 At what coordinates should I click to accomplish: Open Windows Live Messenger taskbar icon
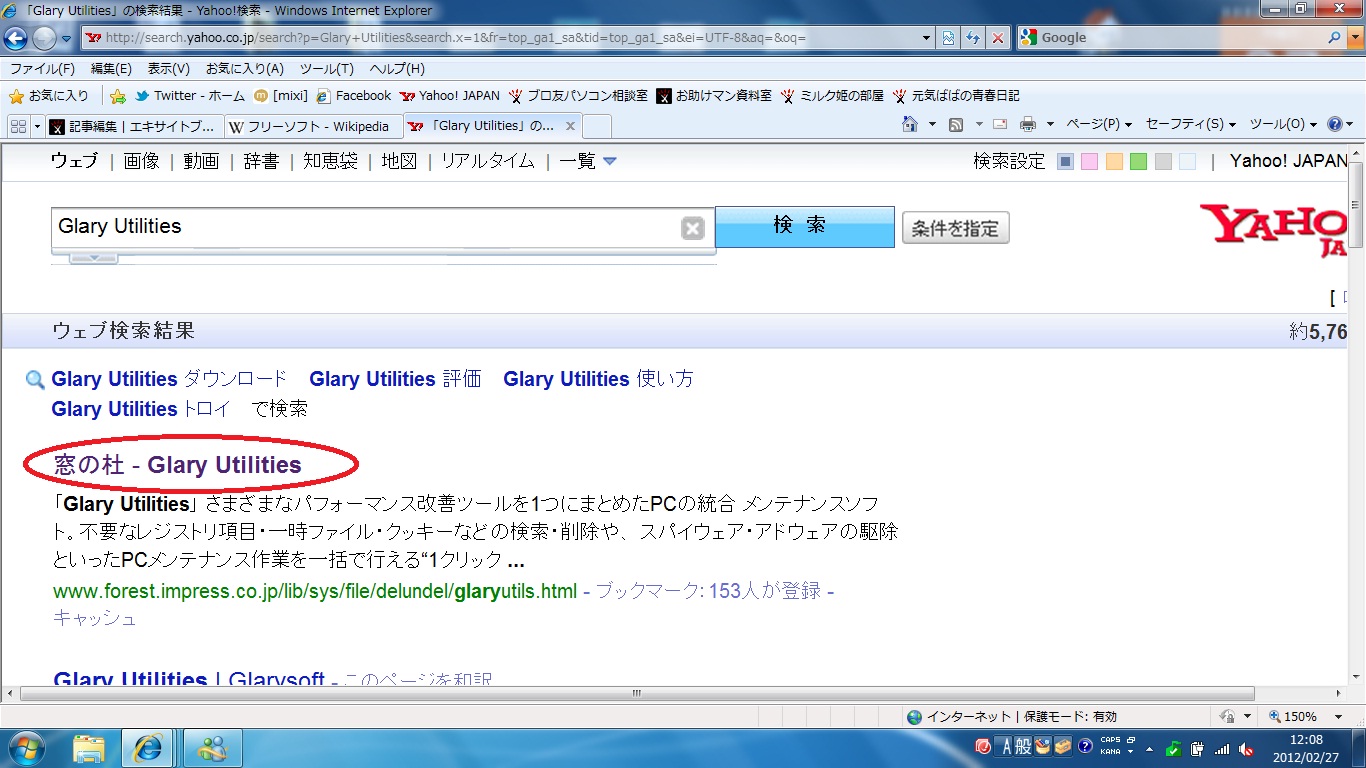(213, 748)
